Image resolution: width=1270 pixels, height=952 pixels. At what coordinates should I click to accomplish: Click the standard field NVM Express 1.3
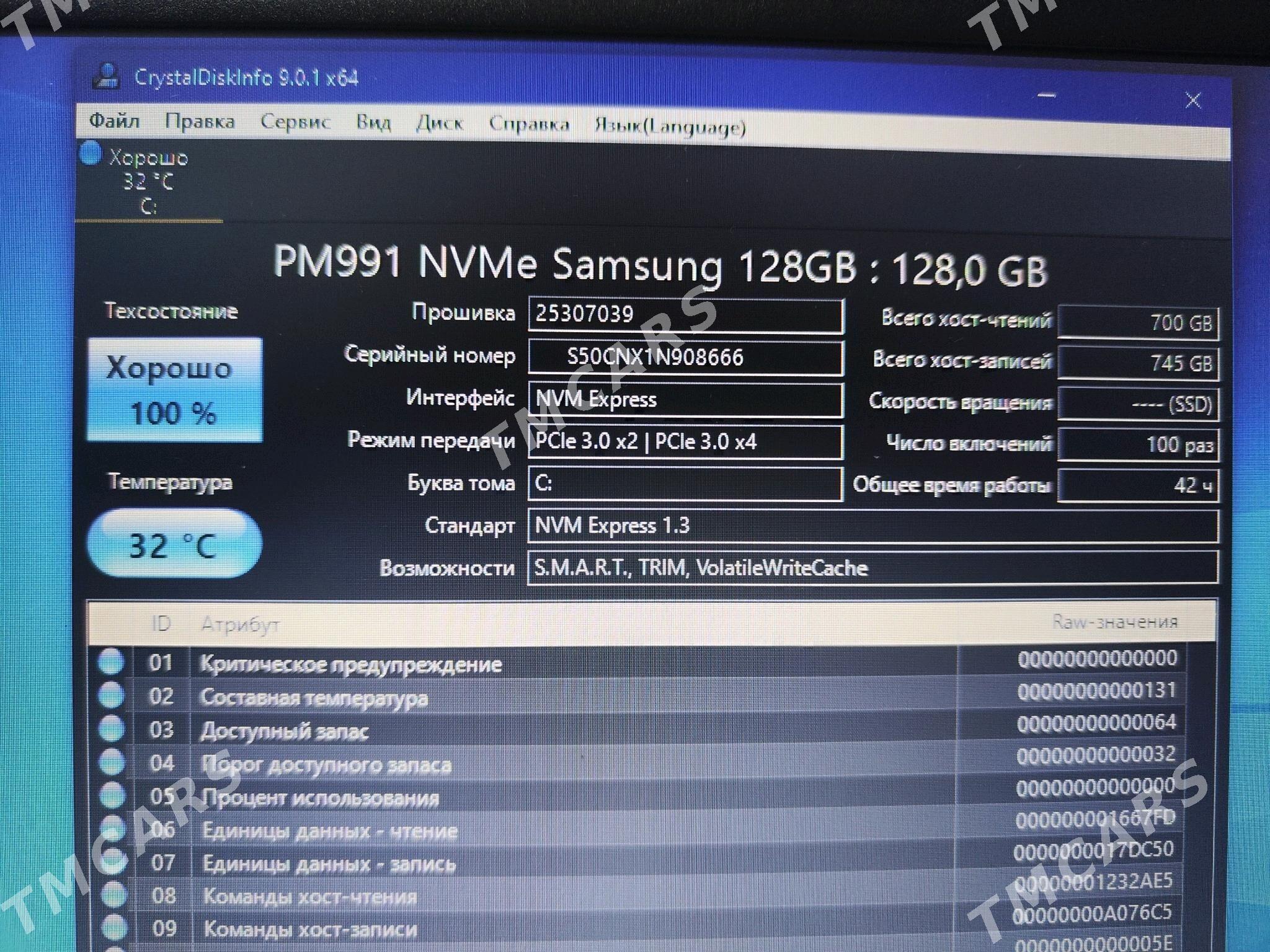tap(873, 526)
